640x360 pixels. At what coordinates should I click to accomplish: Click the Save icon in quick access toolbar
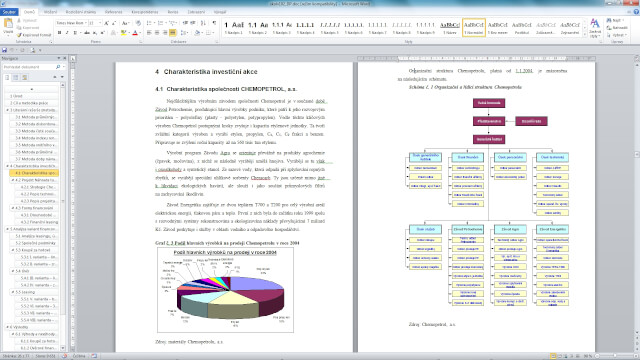click(x=4, y=50)
